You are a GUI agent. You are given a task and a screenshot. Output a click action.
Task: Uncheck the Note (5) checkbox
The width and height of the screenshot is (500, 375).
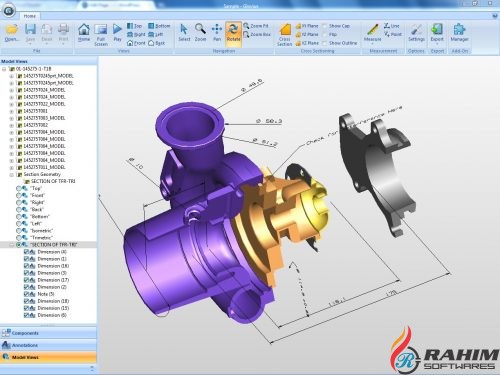[26, 294]
